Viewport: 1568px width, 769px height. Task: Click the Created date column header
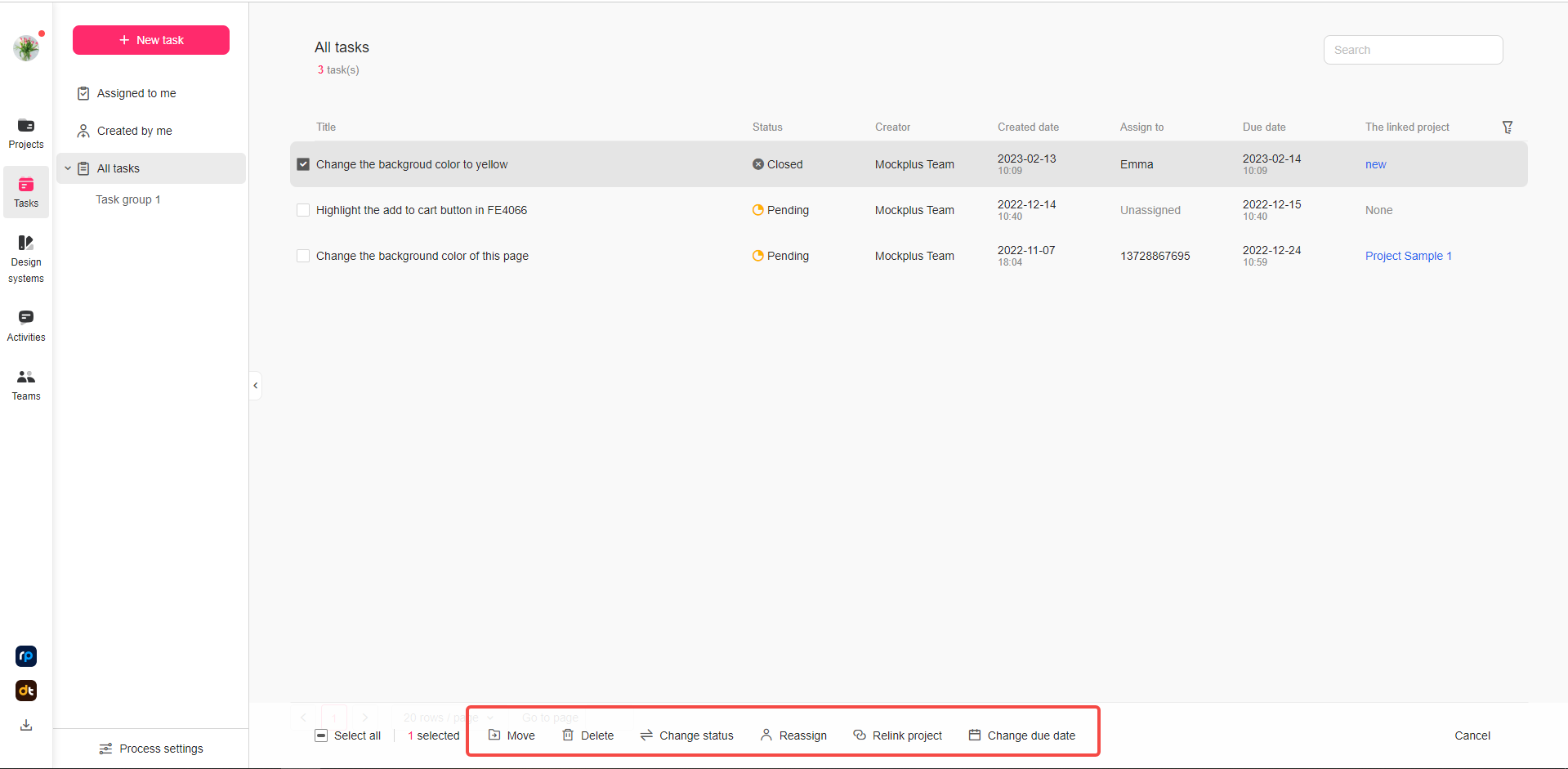click(x=1028, y=127)
